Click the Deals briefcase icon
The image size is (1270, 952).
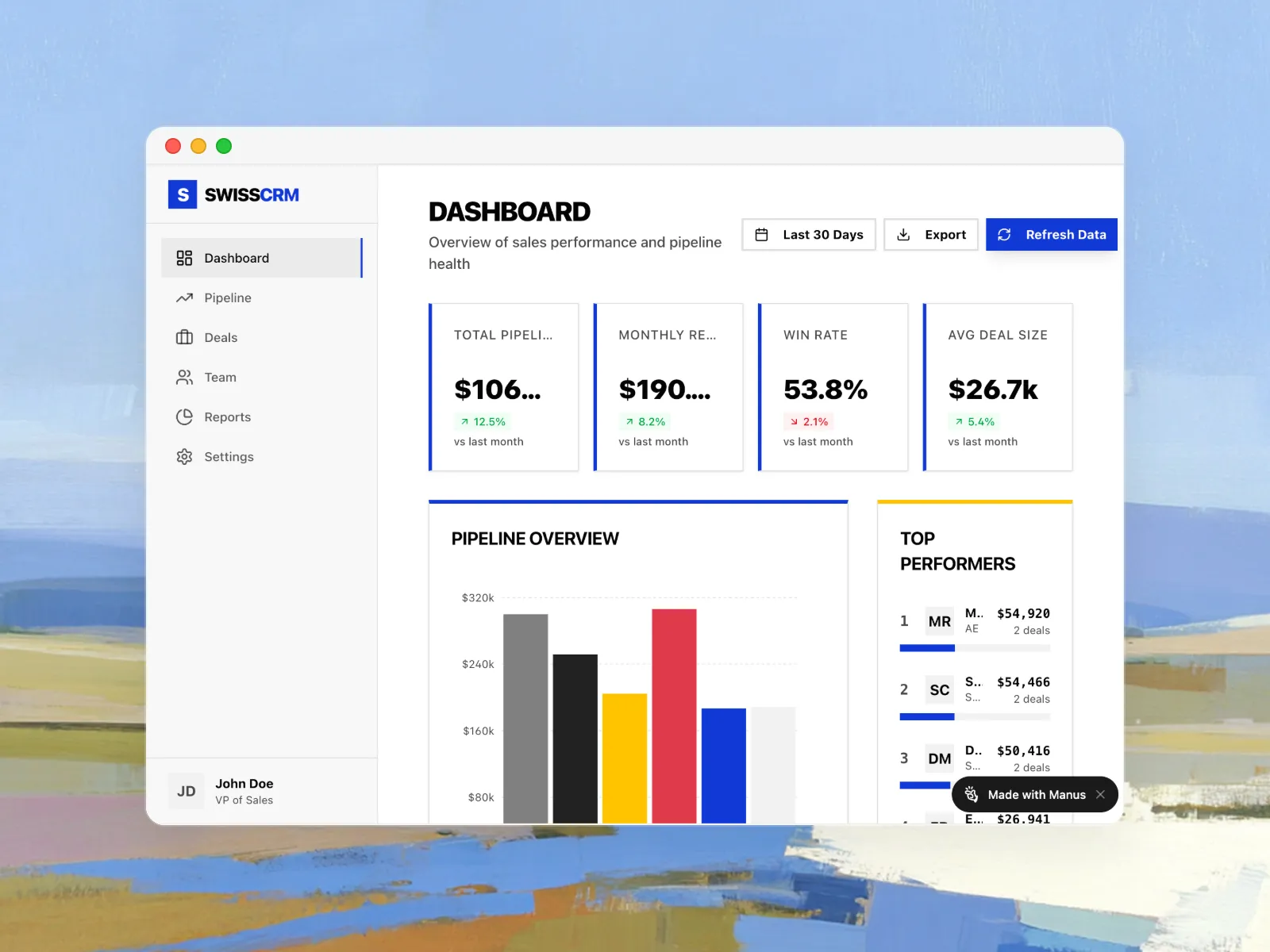(x=184, y=337)
